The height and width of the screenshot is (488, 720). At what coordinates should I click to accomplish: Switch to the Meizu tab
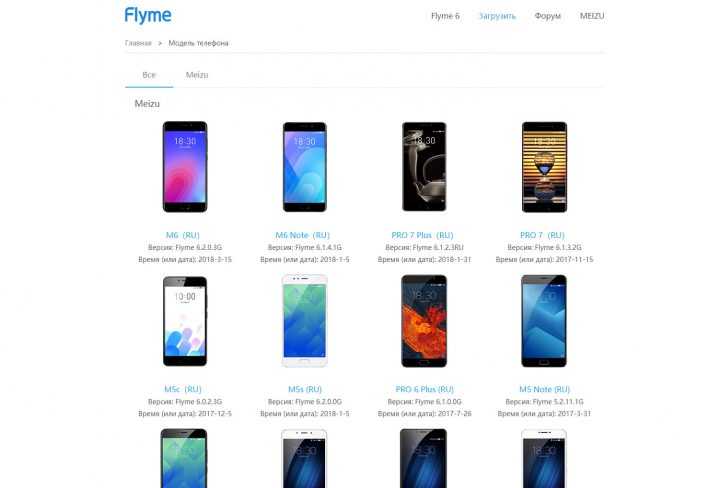tap(197, 75)
